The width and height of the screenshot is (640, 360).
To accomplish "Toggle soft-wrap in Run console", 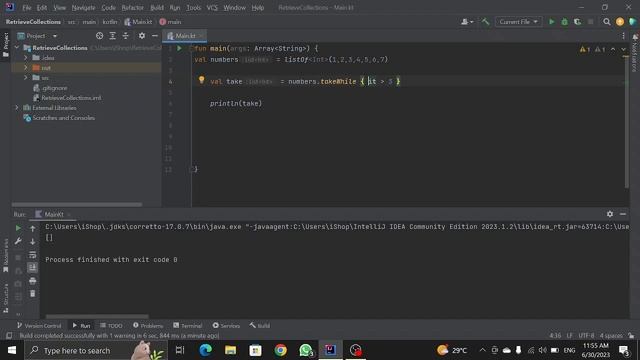I will coord(33,255).
